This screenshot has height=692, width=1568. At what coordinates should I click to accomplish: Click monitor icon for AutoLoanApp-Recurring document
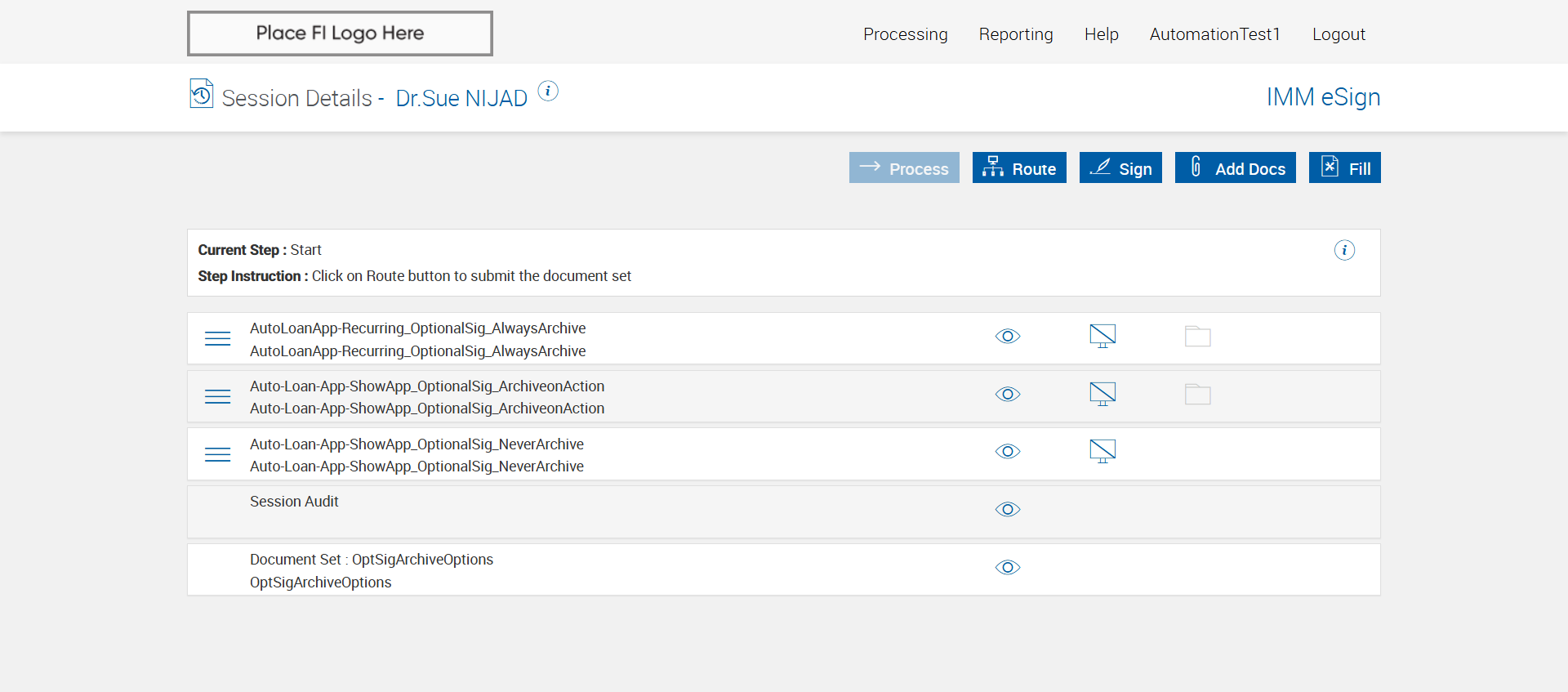tap(1102, 336)
